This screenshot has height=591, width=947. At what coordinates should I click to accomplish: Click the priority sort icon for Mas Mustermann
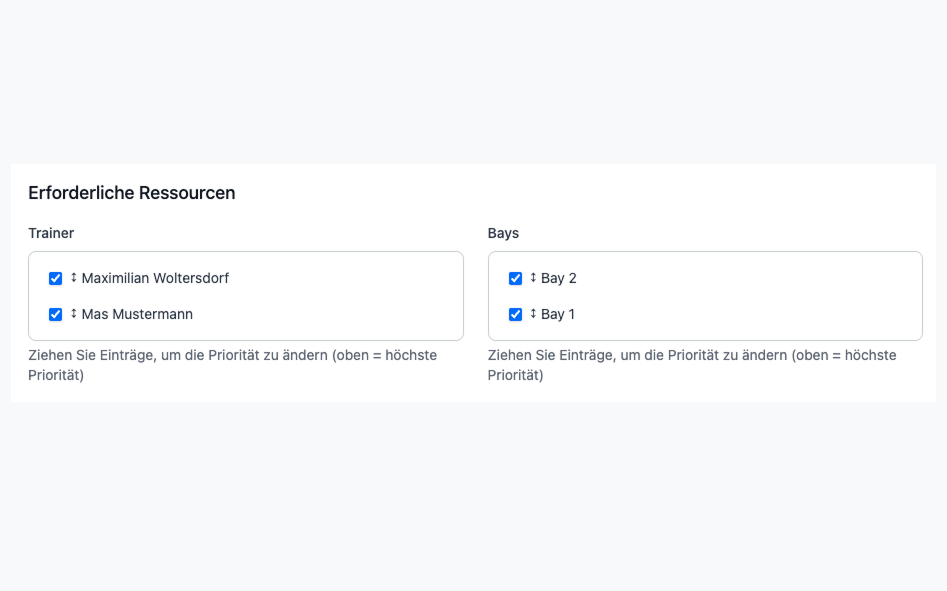pos(73,314)
